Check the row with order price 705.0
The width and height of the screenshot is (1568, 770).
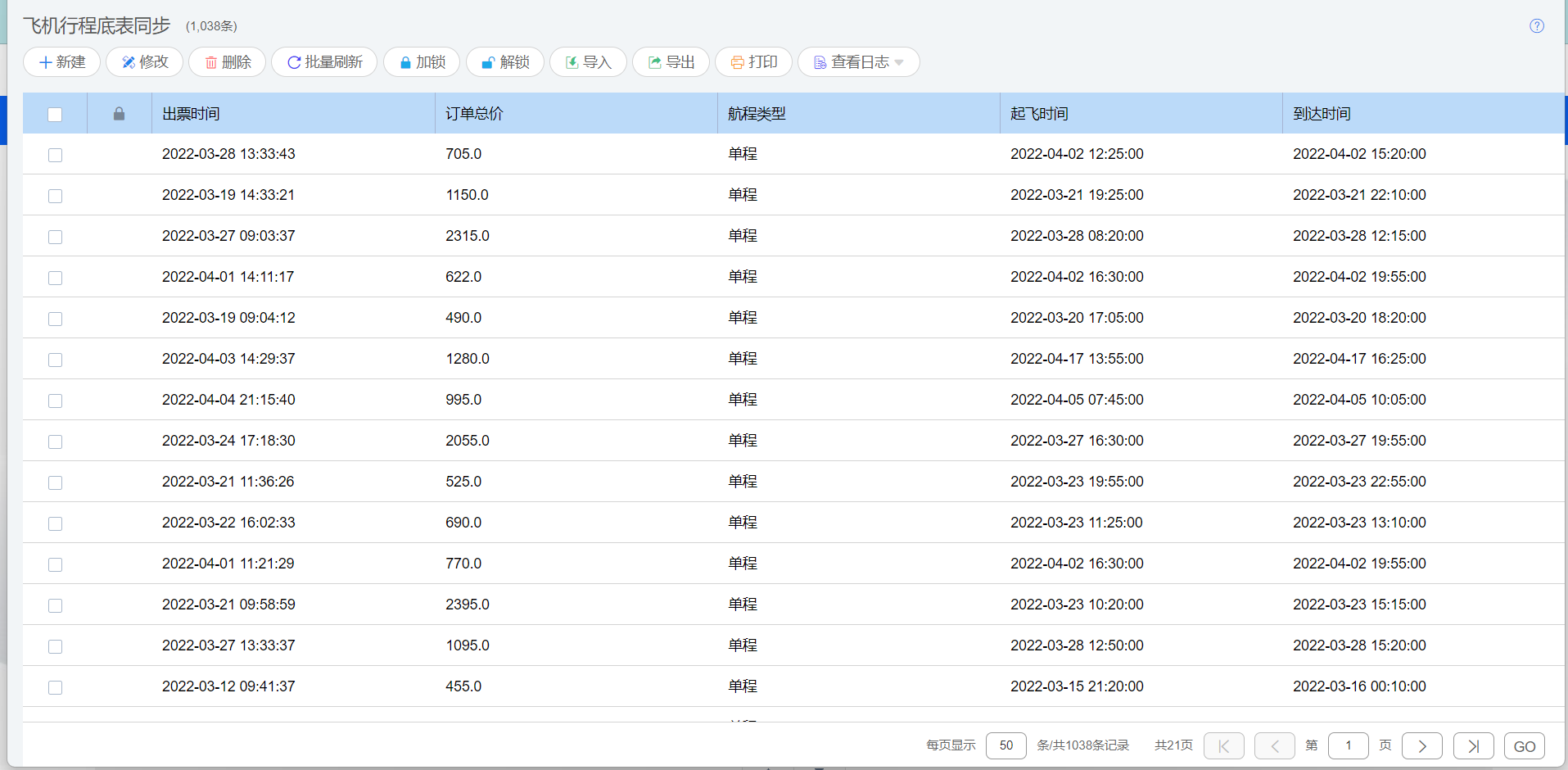click(x=55, y=155)
